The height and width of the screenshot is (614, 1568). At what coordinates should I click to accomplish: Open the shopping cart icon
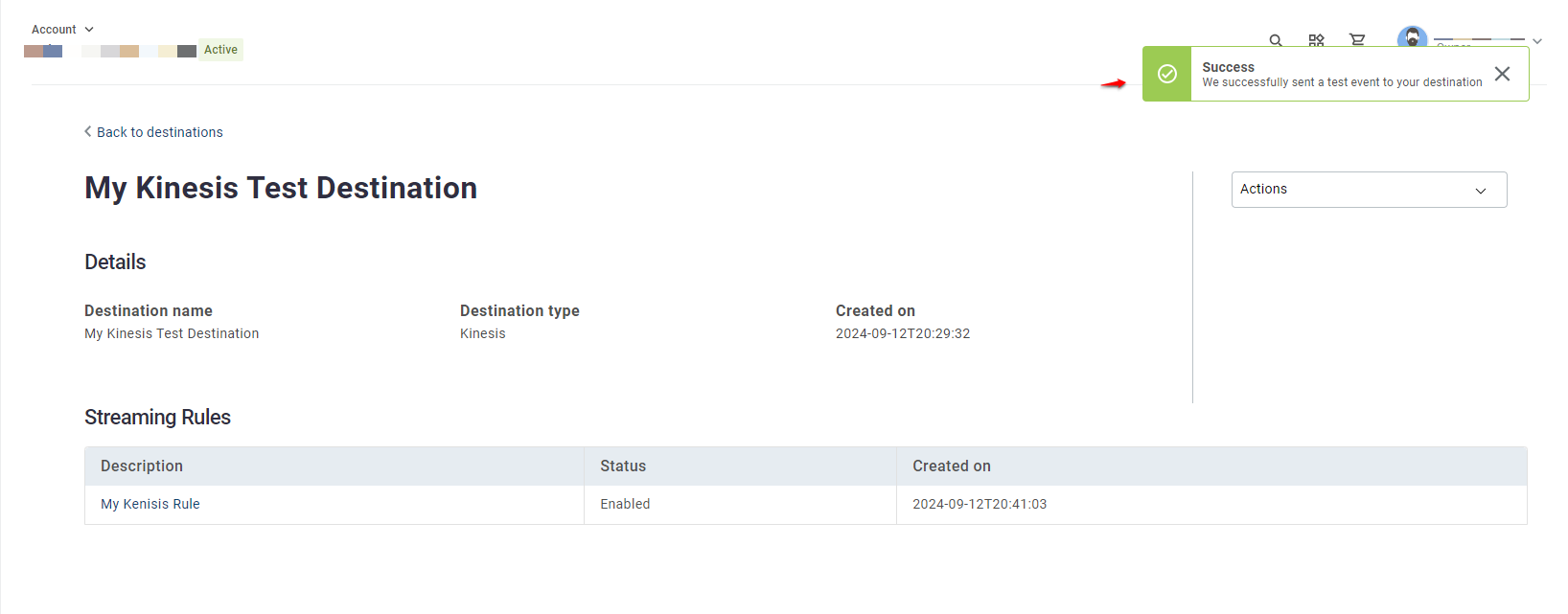1357,40
